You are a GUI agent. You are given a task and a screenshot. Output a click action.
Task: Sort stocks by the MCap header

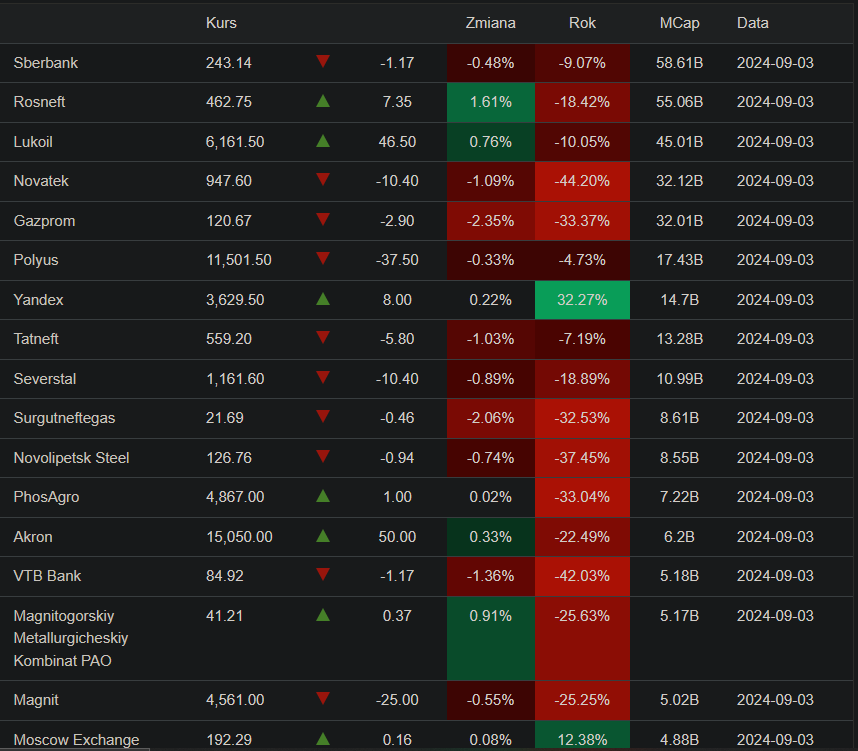click(x=679, y=23)
